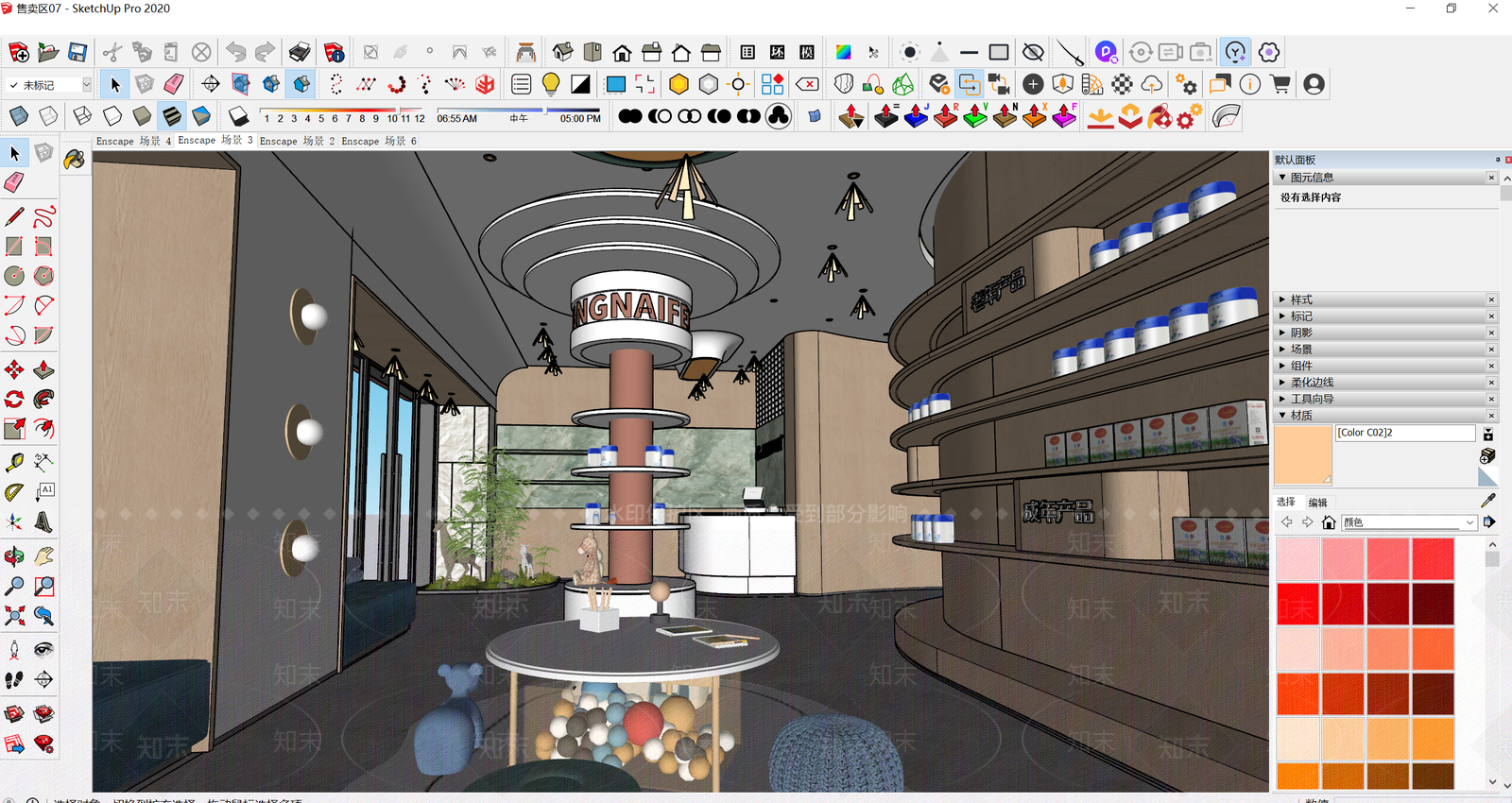This screenshot has width=1512, height=803.
Task: Open the 未标记 tag dropdown
Action: [49, 85]
